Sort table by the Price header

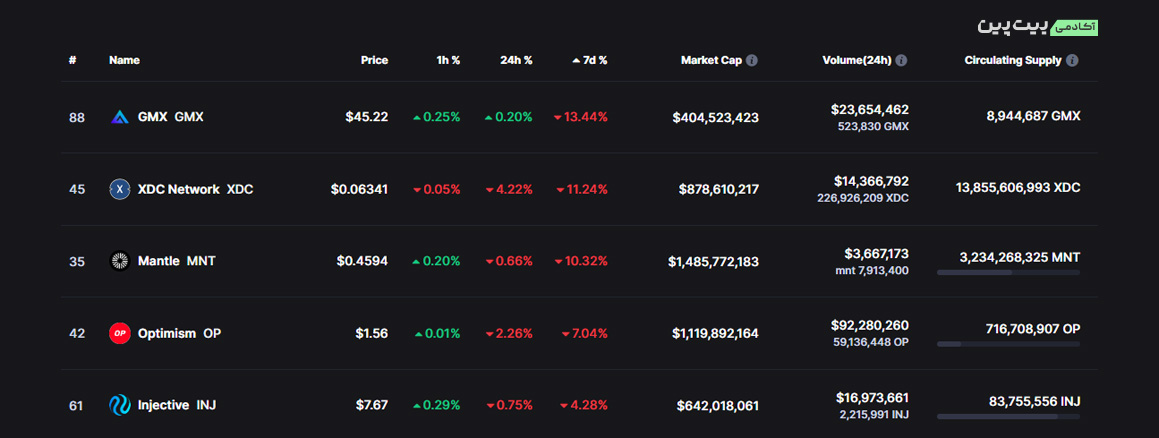[374, 60]
